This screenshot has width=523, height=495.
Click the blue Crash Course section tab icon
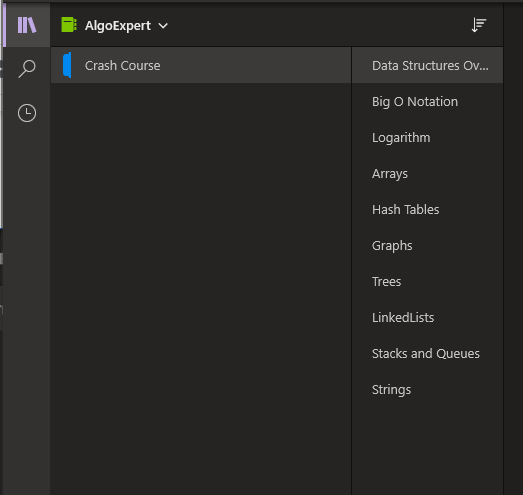pyautogui.click(x=67, y=65)
